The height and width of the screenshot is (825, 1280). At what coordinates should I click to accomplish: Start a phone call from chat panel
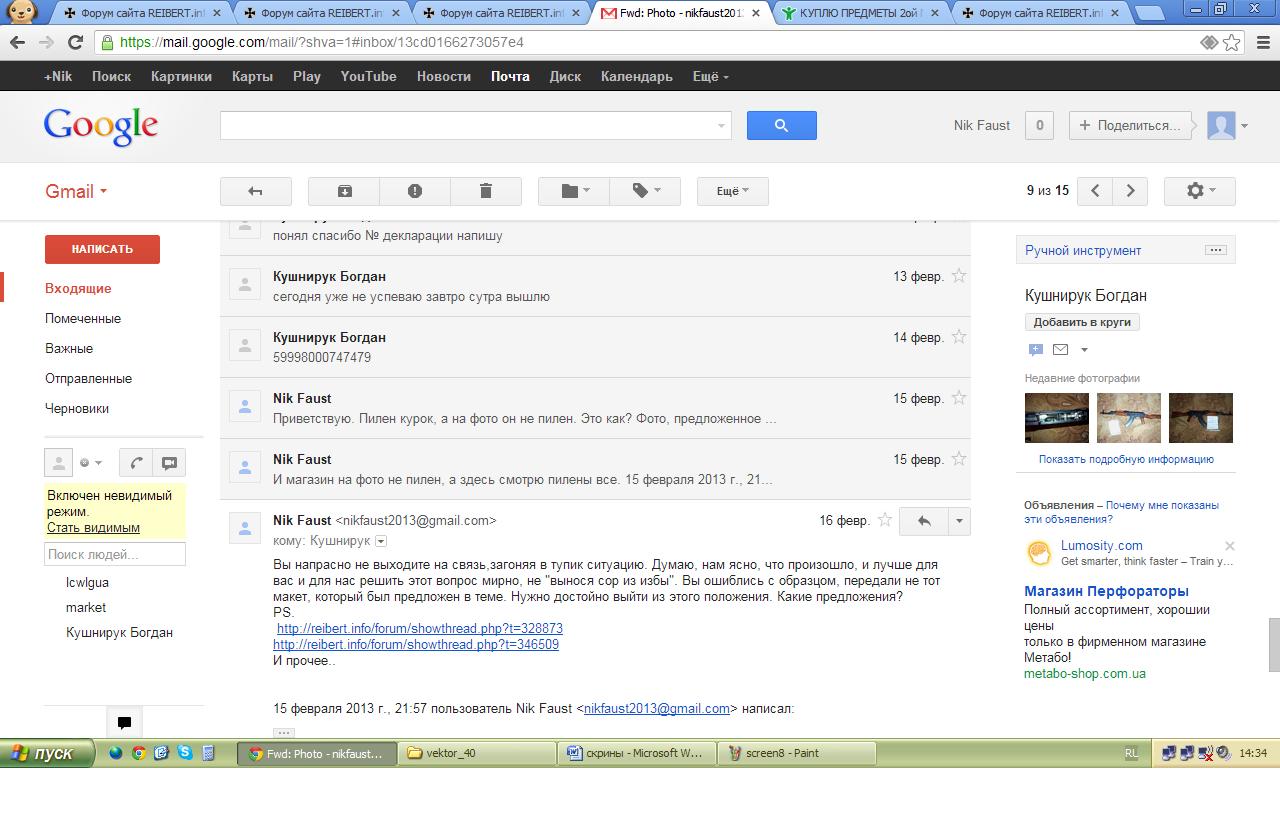coord(136,463)
